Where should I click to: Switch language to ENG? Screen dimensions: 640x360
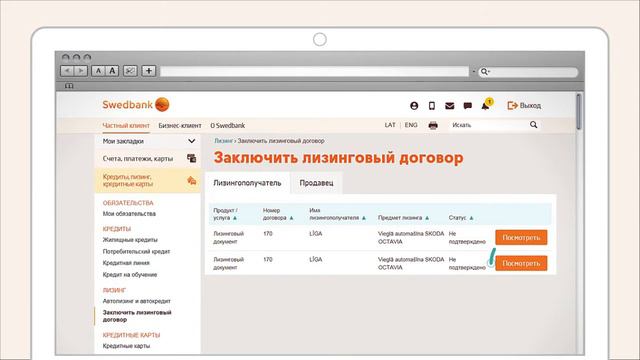tap(411, 125)
